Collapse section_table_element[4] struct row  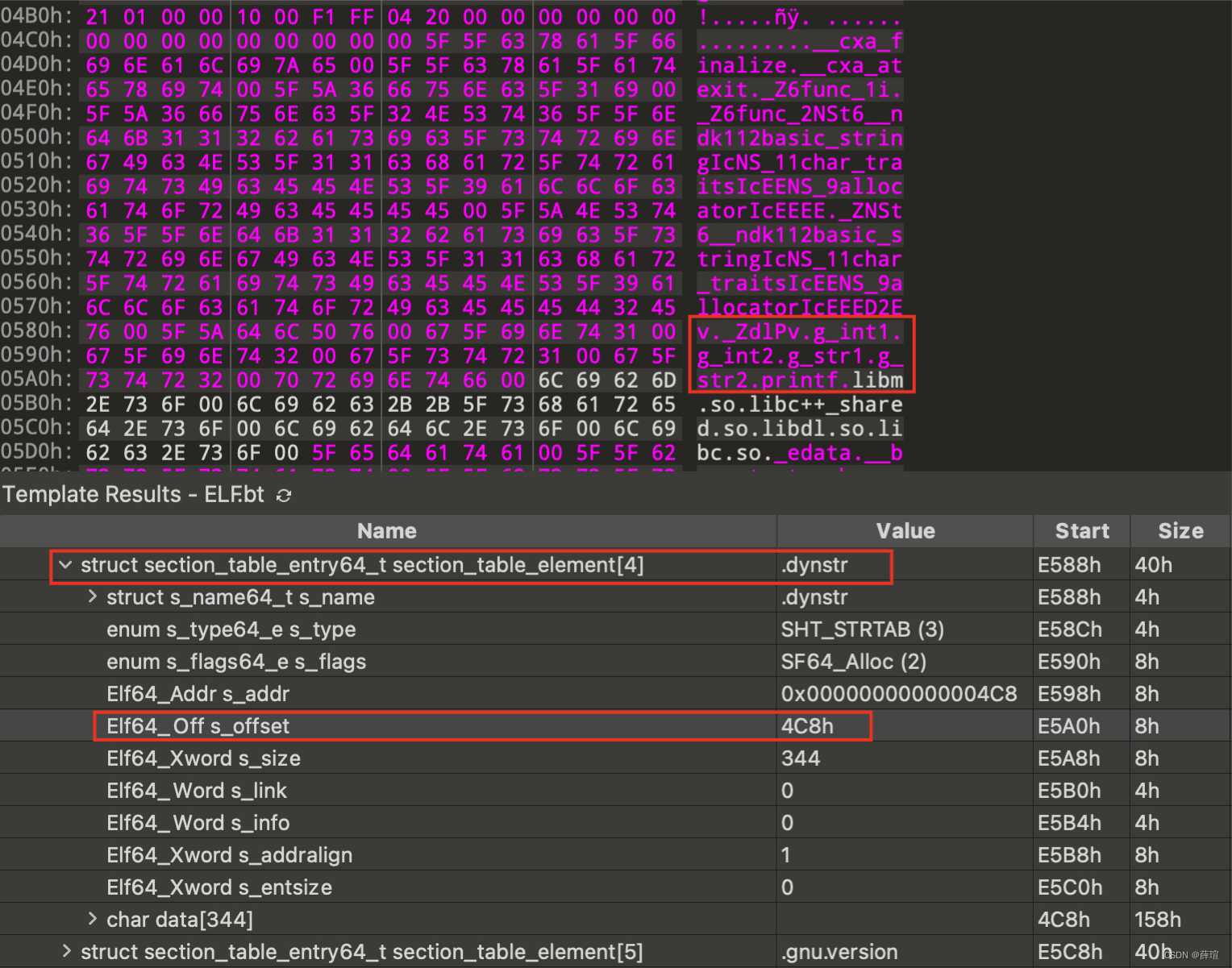pyautogui.click(x=65, y=565)
